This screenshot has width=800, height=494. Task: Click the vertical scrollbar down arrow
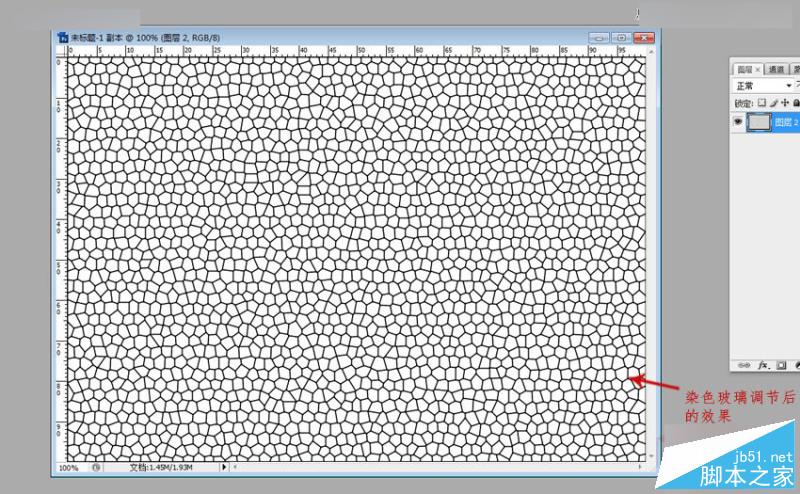(x=652, y=456)
